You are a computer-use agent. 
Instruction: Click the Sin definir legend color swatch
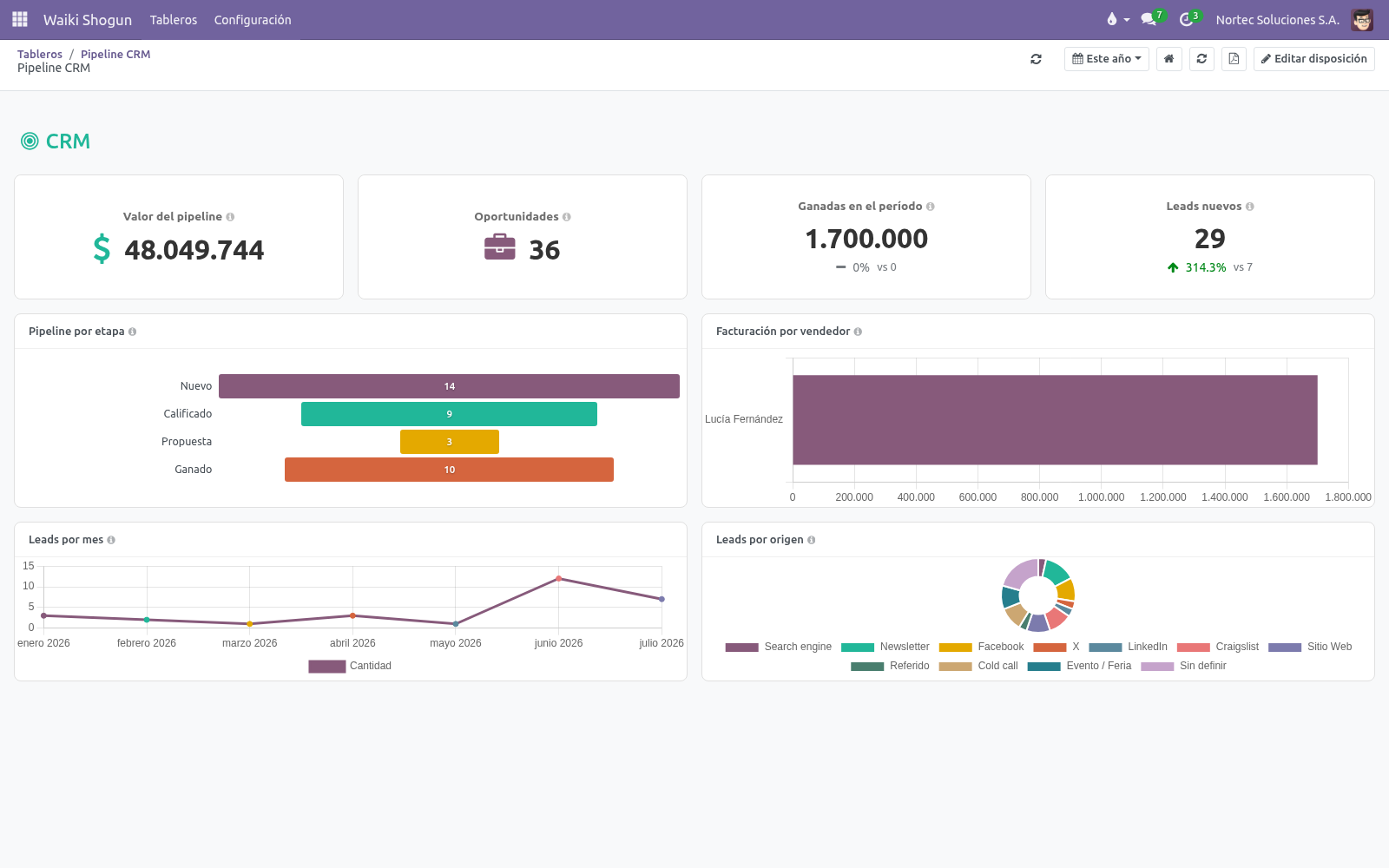coord(1157,667)
